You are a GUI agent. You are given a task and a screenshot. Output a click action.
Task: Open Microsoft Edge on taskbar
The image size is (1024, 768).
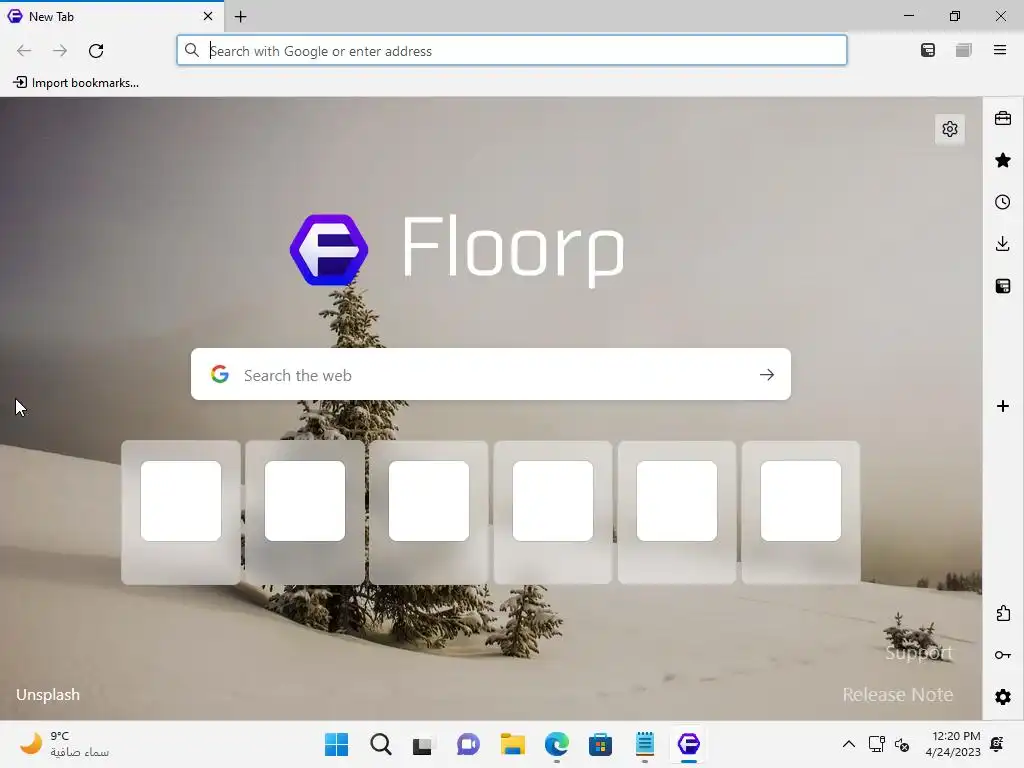click(x=556, y=744)
